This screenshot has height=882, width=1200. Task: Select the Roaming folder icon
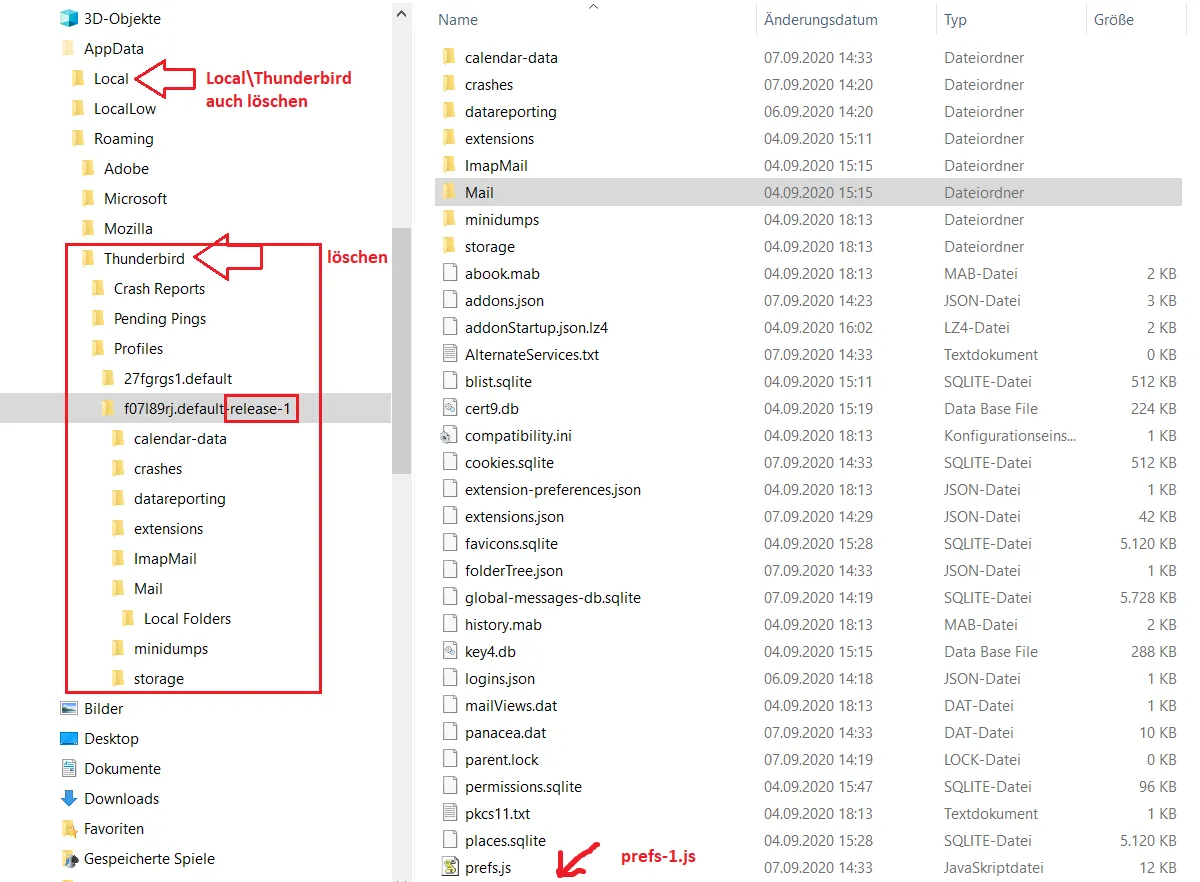click(78, 138)
